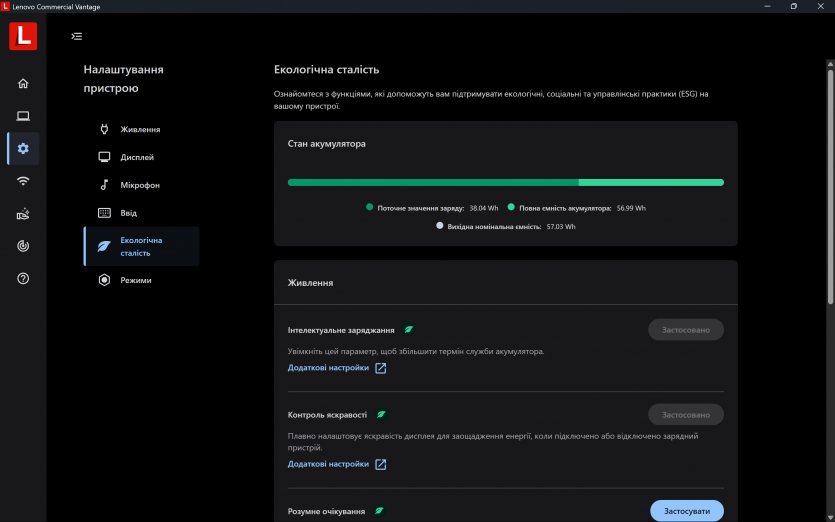Image resolution: width=835 pixels, height=522 pixels.
Task: Open the circular gauge icon in sidebar
Action: (23, 246)
